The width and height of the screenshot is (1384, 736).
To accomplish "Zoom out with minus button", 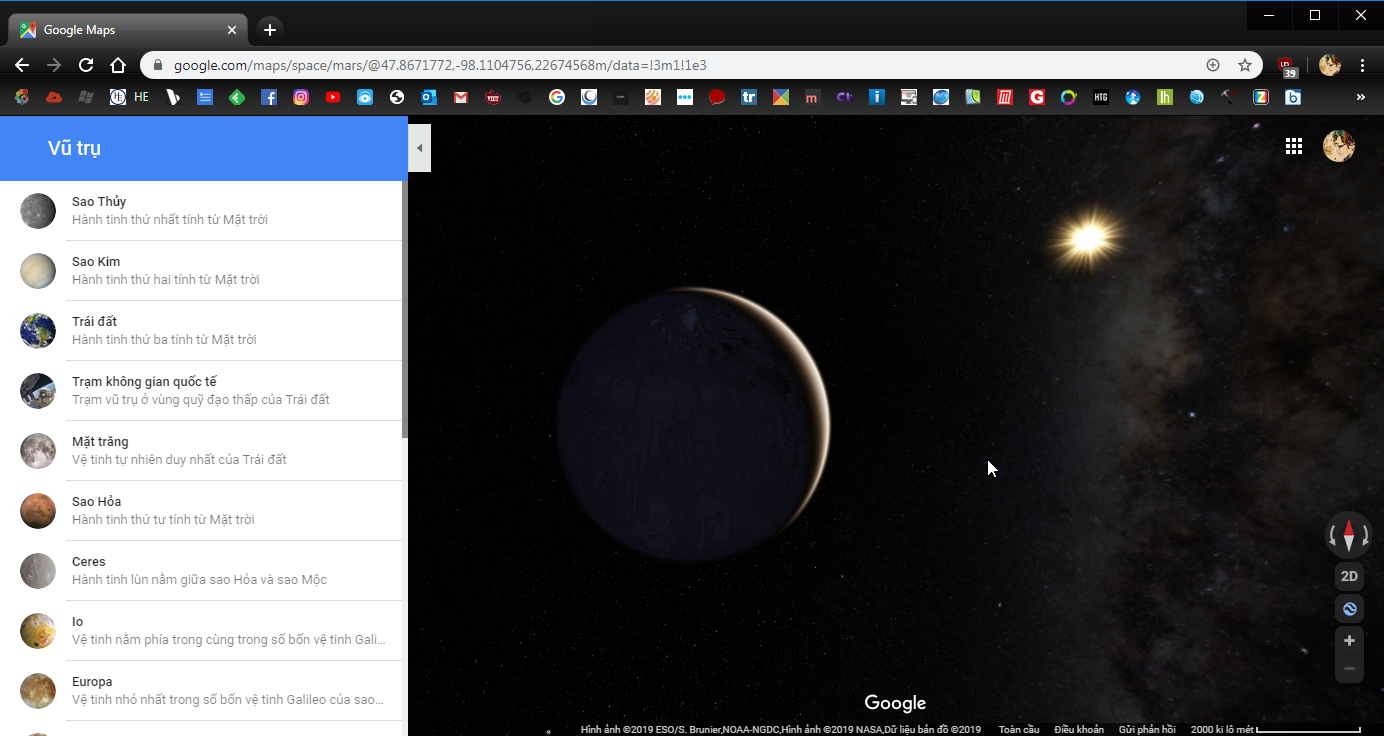I will pos(1349,669).
